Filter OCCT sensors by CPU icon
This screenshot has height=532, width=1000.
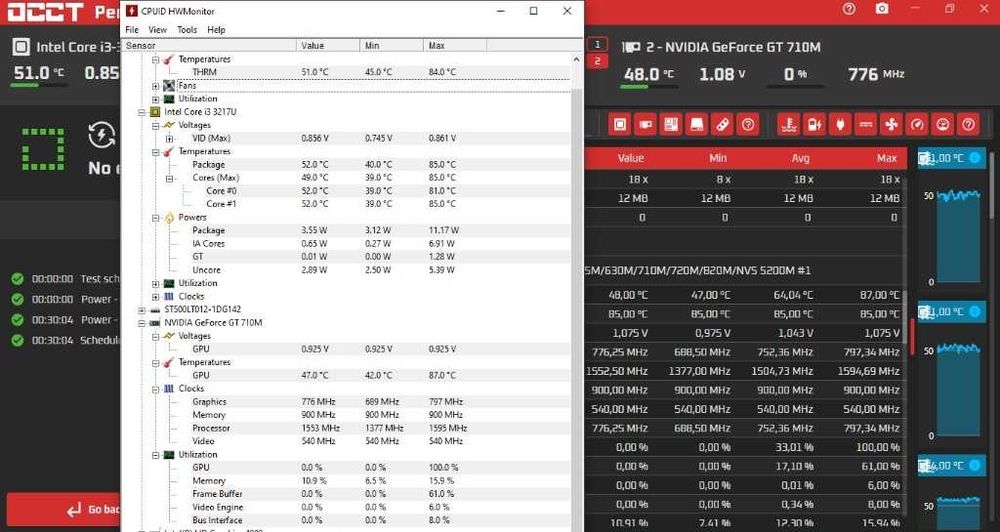[x=619, y=124]
